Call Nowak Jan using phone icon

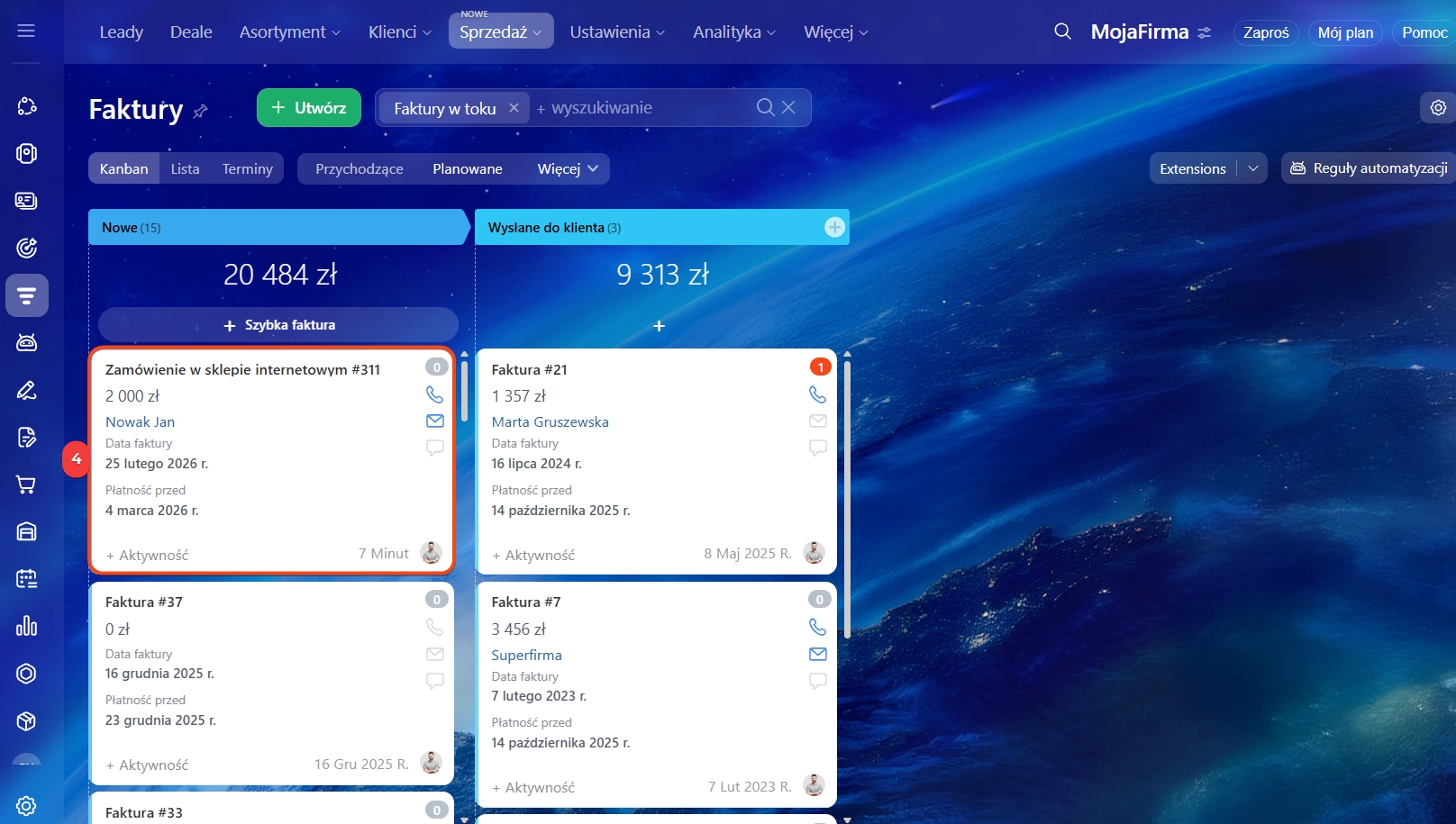(x=435, y=394)
